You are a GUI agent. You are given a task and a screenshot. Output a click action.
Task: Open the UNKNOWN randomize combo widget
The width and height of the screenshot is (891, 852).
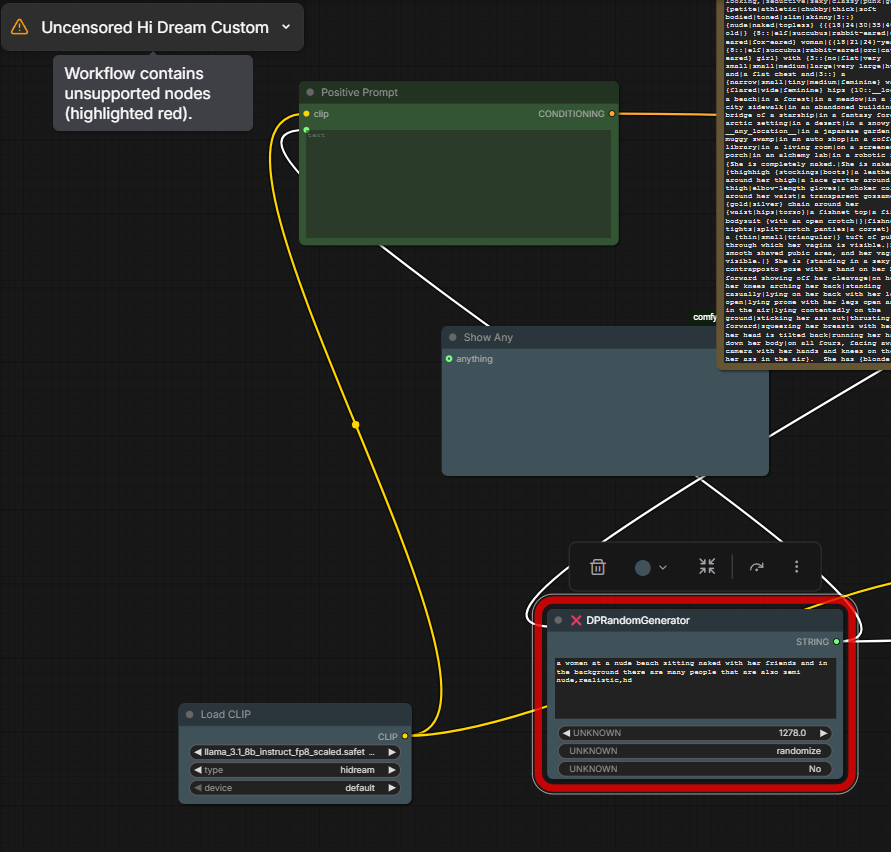pos(695,751)
